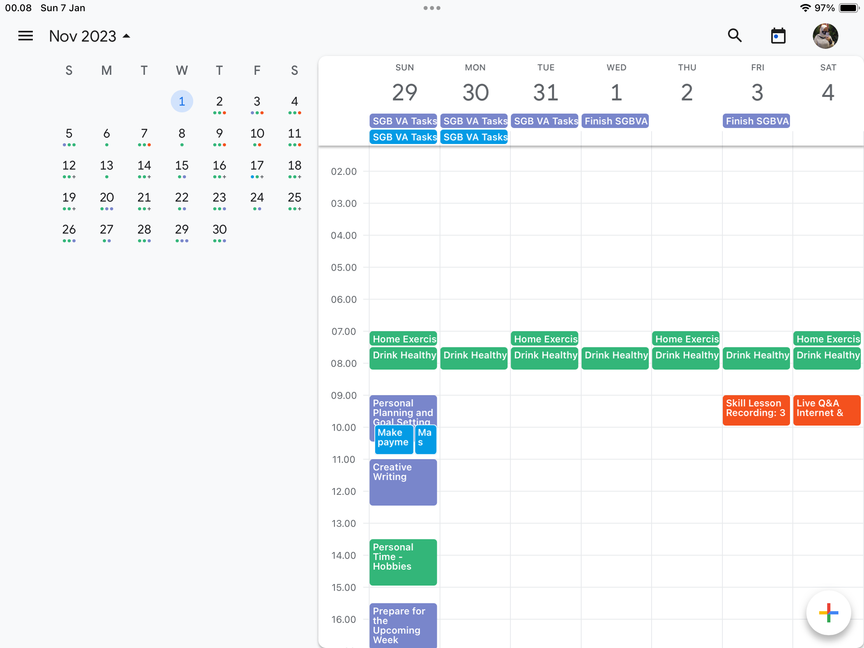Screen dimensions: 864x648
Task: Tap the battery status icon
Action: 849,8
